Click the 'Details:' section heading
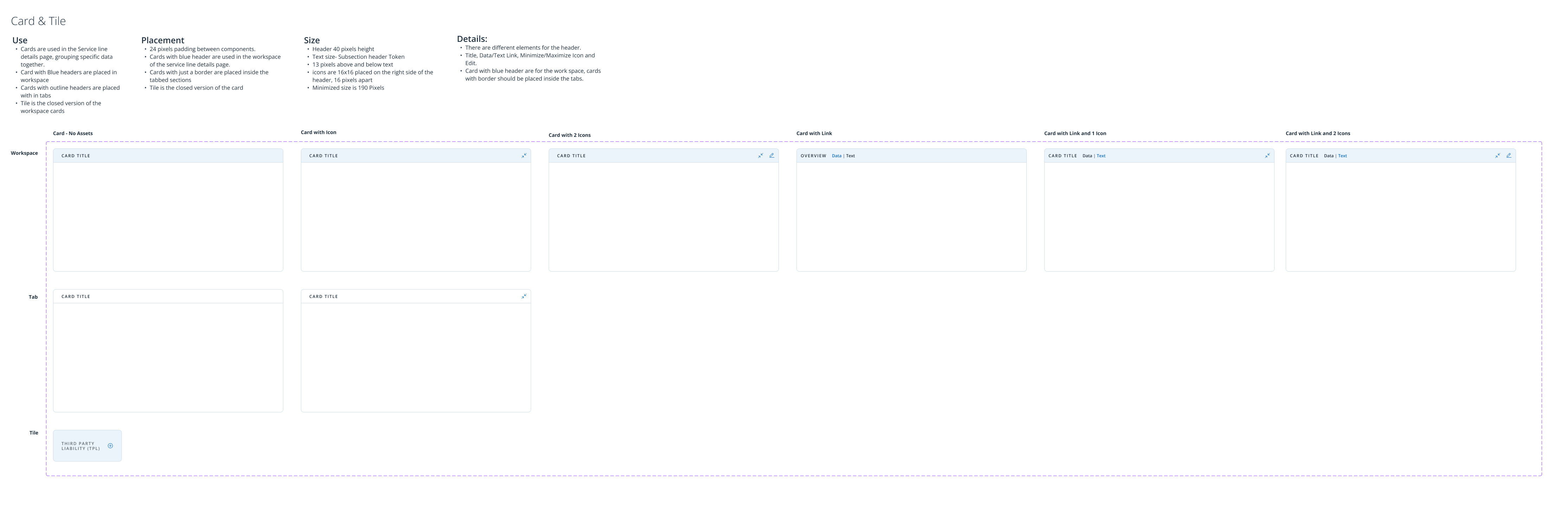 click(x=472, y=39)
